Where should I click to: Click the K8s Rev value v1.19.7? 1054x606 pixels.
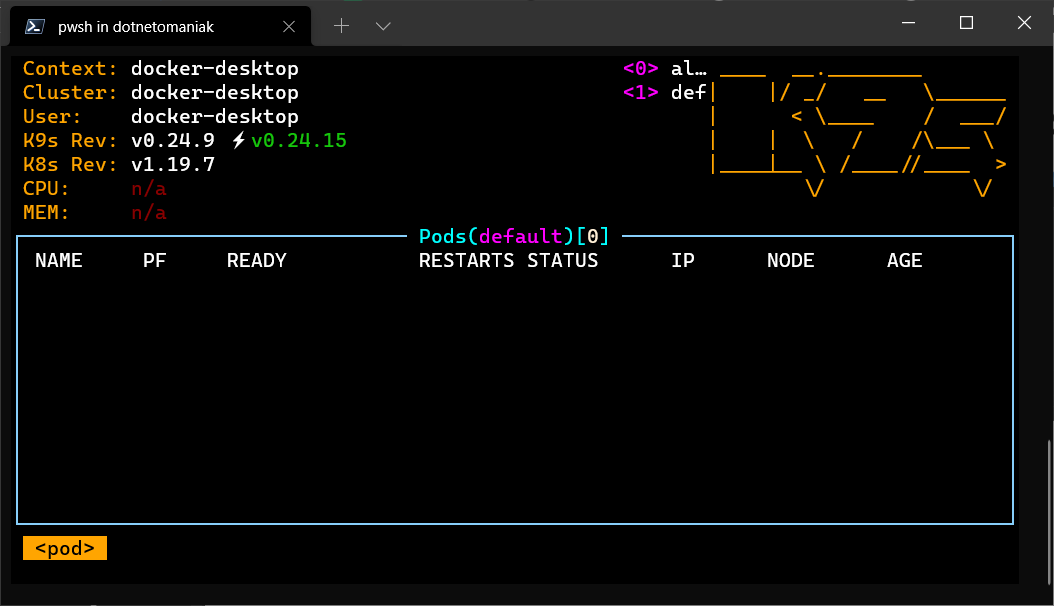click(173, 165)
